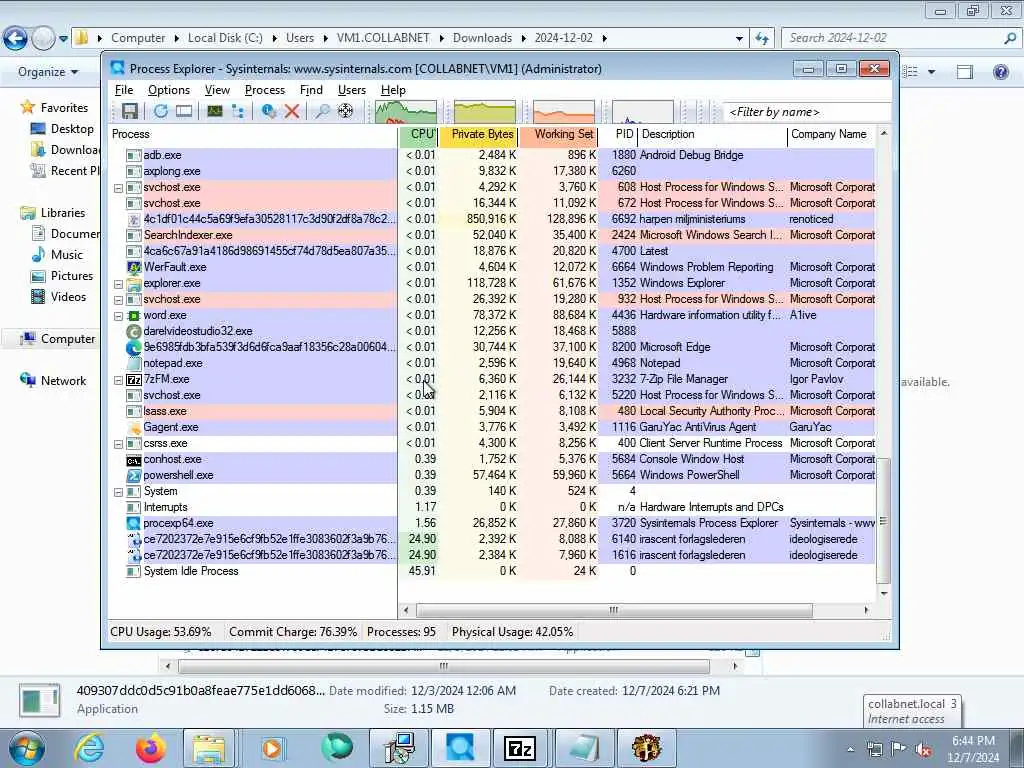This screenshot has width=1024, height=768.
Task: Click the Refresh Now toolbar icon
Action: click(161, 112)
